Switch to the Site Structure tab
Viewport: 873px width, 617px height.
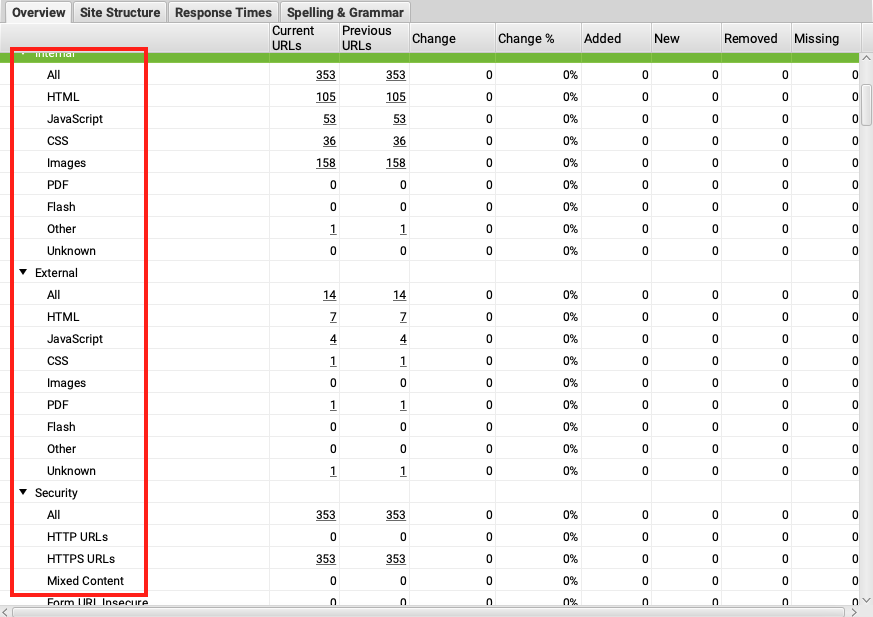pos(120,13)
